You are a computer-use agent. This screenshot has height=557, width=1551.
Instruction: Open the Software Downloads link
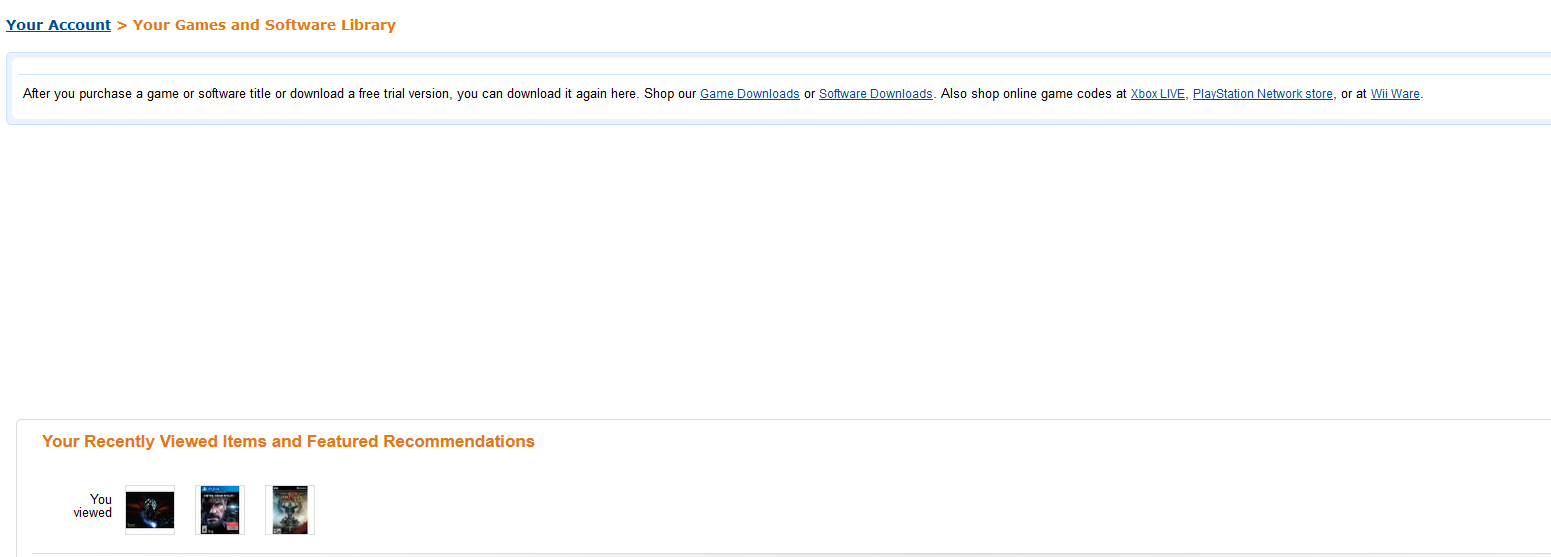[876, 94]
